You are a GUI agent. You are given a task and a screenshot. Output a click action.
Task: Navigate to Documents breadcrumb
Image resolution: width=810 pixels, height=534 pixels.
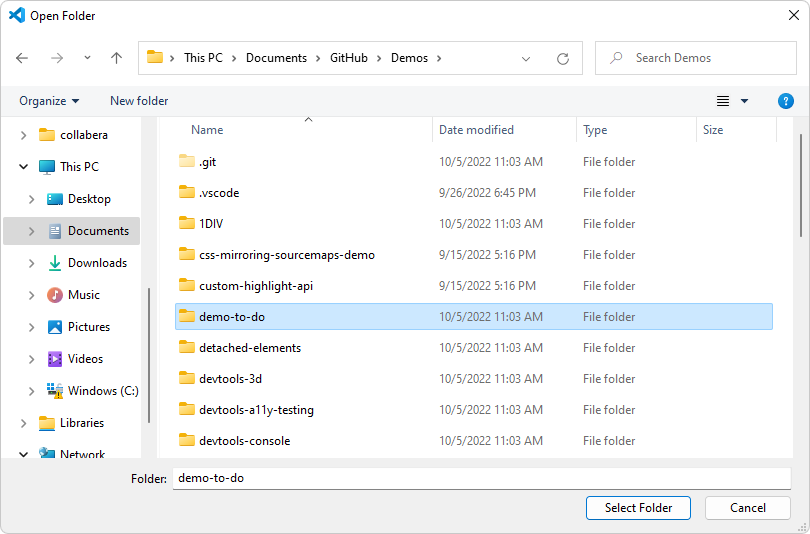point(276,58)
